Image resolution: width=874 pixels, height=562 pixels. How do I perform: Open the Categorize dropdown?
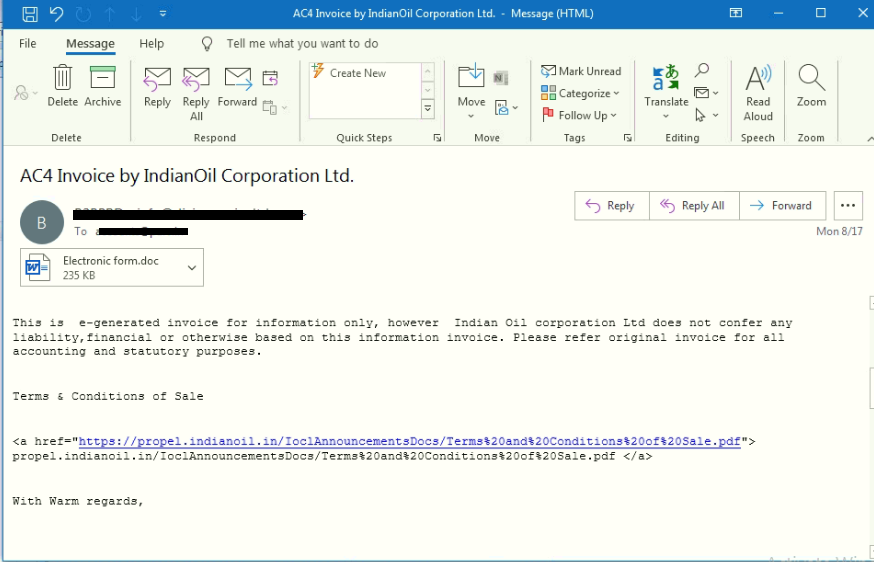pyautogui.click(x=581, y=93)
